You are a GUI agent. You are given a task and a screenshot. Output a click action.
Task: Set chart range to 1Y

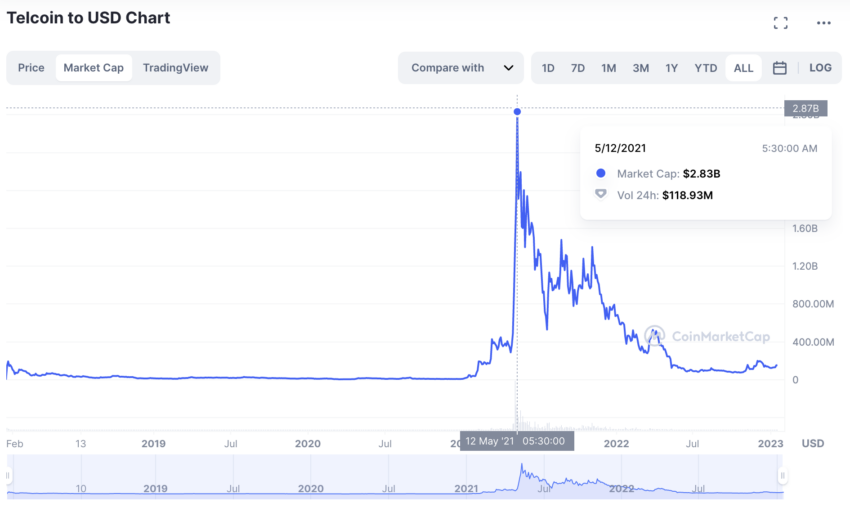[x=672, y=68]
